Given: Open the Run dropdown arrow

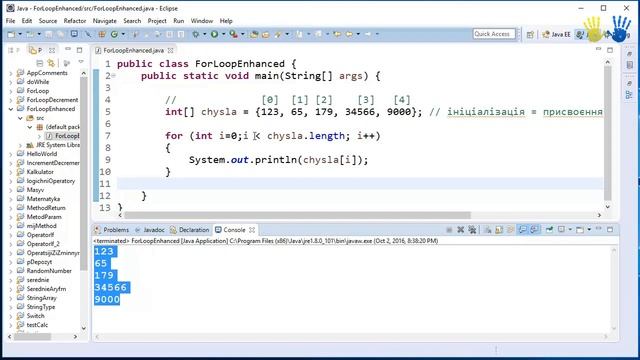Looking at the screenshot, I should [x=223, y=34].
